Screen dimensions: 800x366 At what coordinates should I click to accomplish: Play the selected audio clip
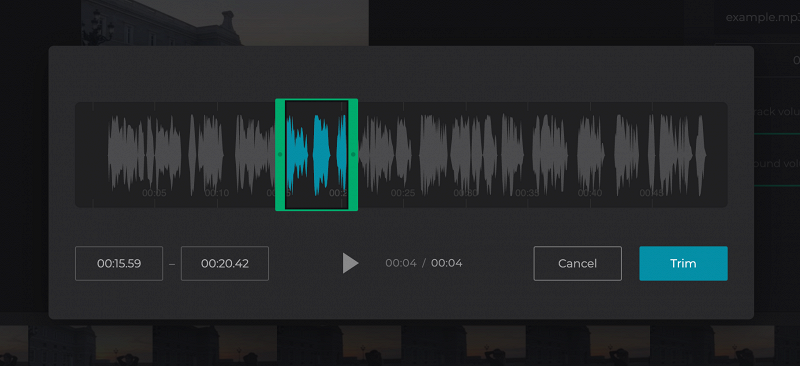350,263
